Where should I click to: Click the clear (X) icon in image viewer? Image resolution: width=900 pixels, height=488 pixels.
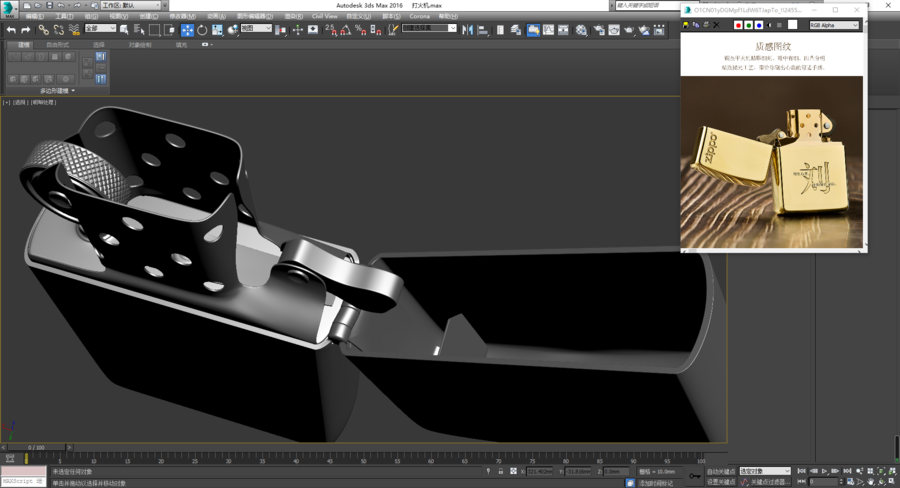pyautogui.click(x=716, y=25)
